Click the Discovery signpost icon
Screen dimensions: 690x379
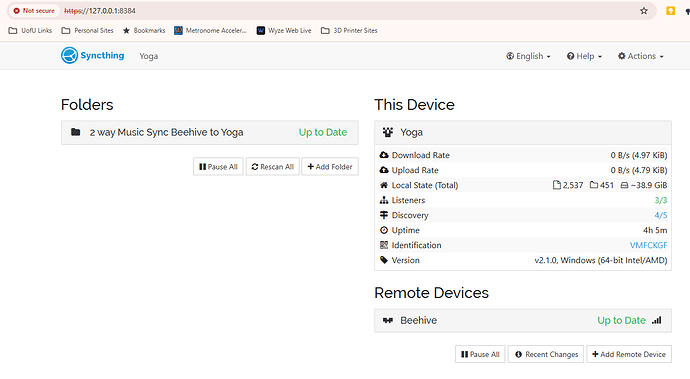(384, 215)
